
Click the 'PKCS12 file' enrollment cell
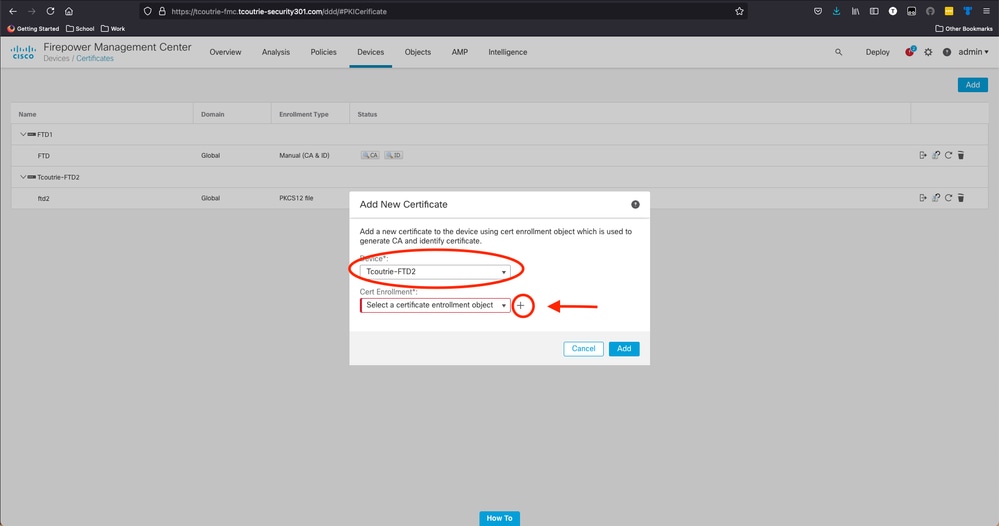point(296,198)
